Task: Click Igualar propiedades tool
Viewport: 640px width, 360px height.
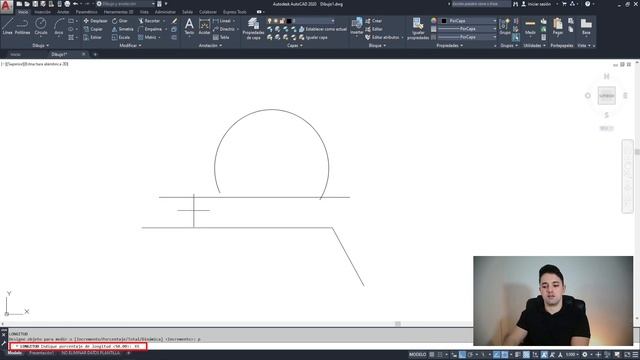Action: pos(418,29)
